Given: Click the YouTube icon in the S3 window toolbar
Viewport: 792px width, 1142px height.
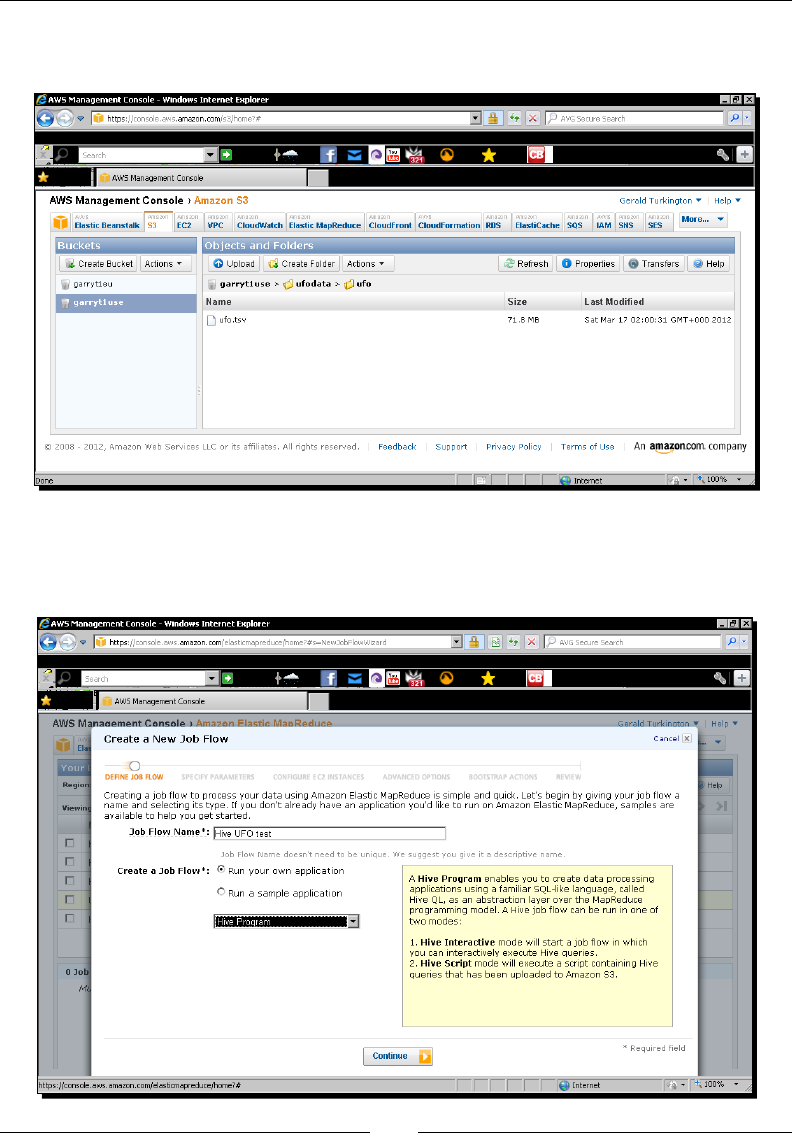Looking at the screenshot, I should 393,154.
